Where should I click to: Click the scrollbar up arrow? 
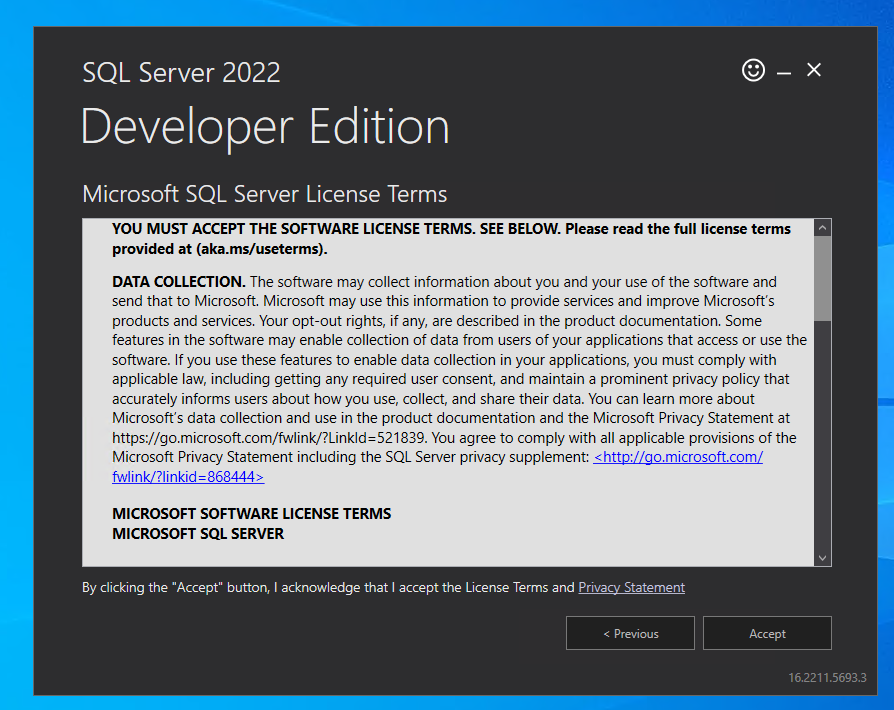(822, 226)
